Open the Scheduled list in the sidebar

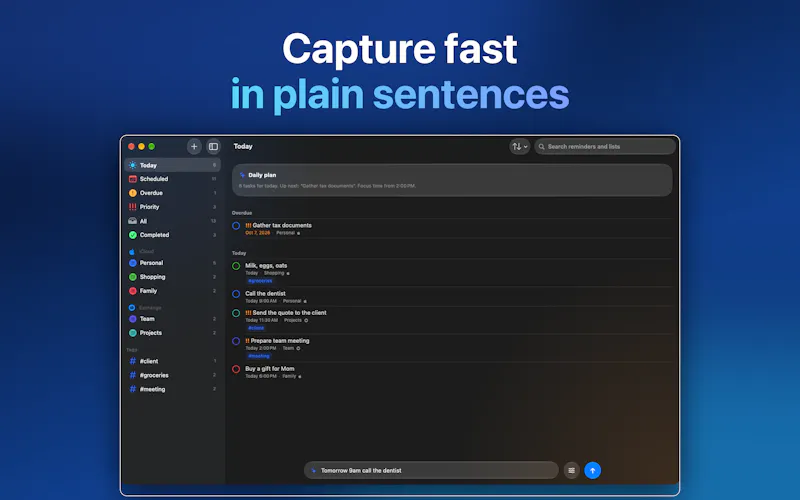[172, 179]
